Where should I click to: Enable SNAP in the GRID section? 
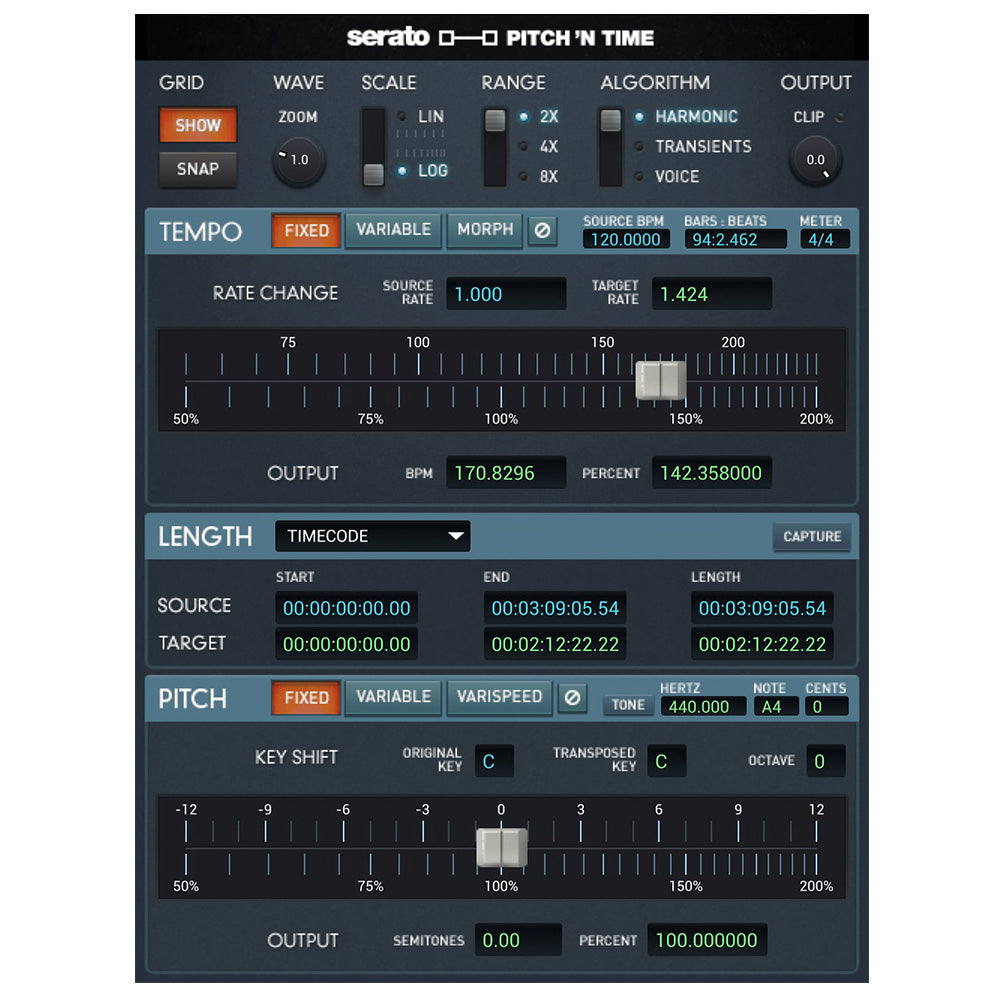pos(197,170)
